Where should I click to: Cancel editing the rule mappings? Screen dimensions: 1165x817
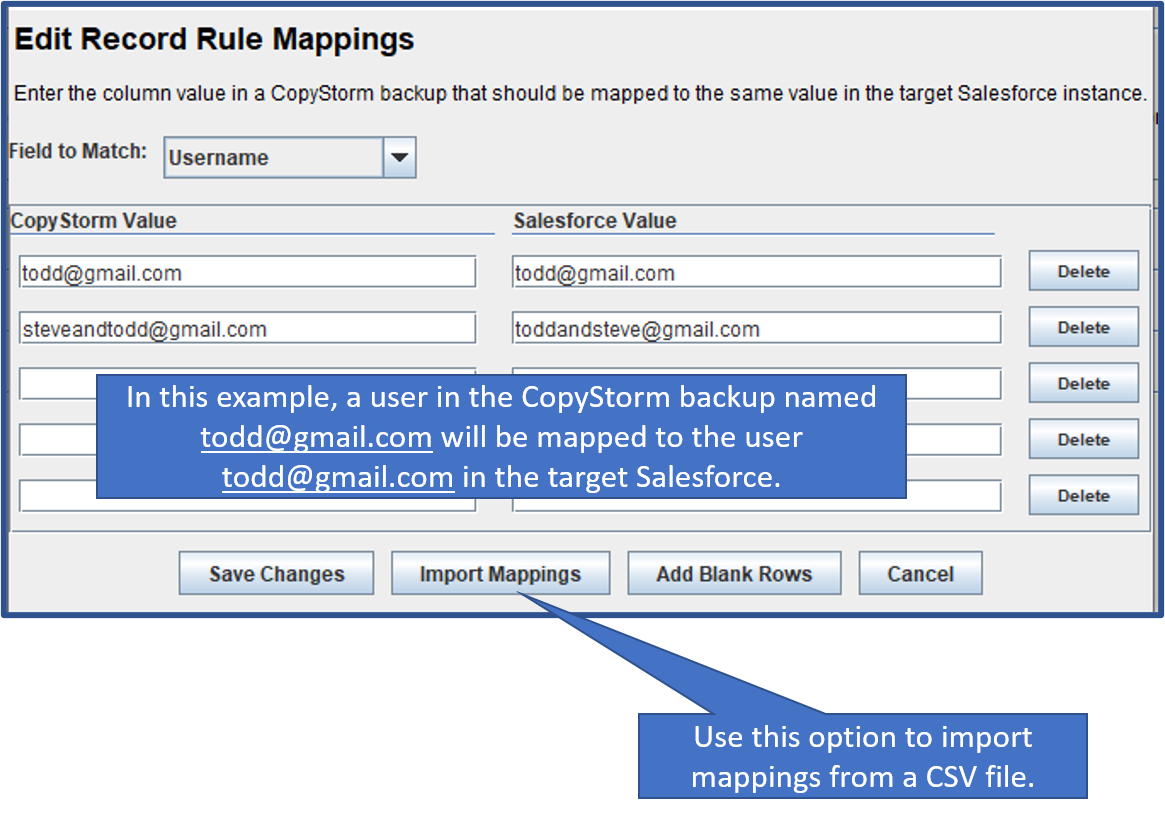921,573
